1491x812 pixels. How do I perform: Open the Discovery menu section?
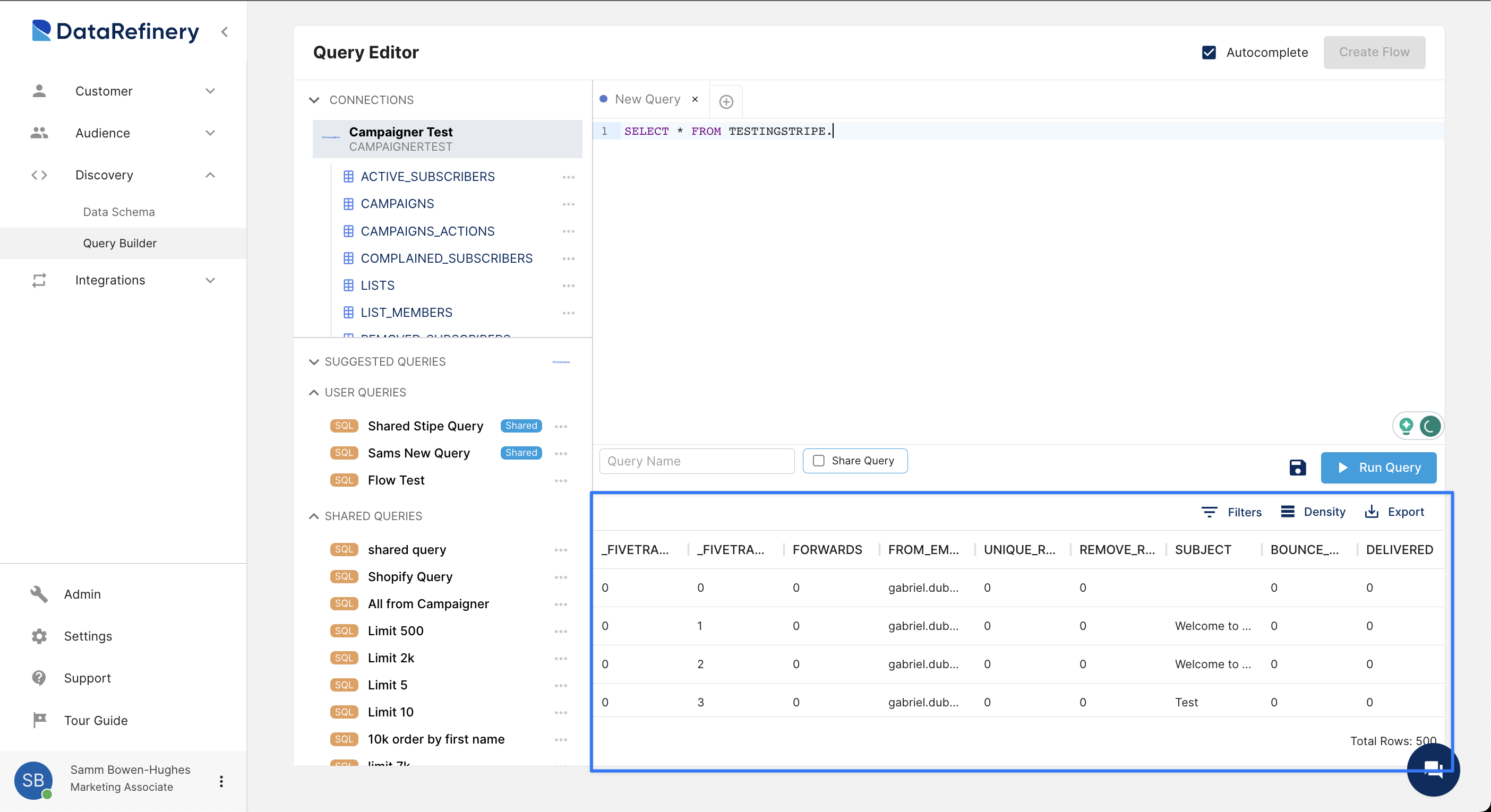pyautogui.click(x=104, y=175)
